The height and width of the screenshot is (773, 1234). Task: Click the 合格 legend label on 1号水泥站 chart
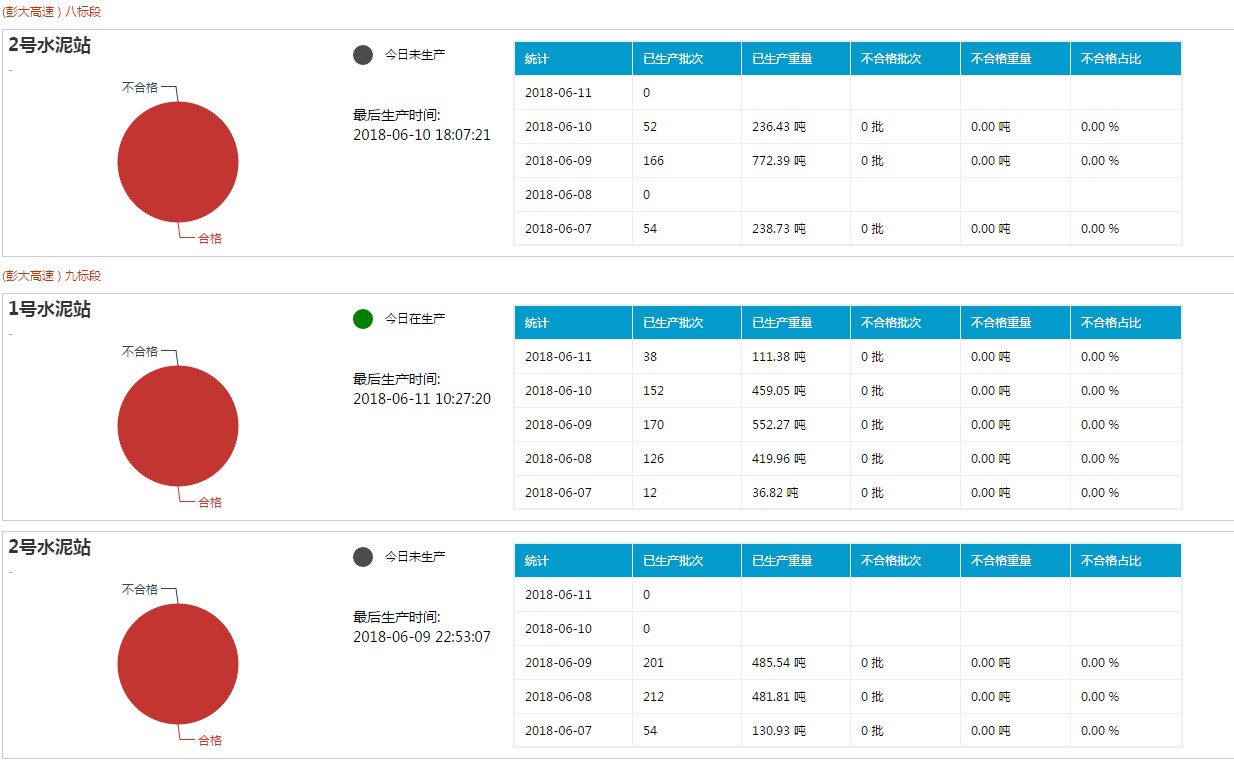click(x=210, y=502)
